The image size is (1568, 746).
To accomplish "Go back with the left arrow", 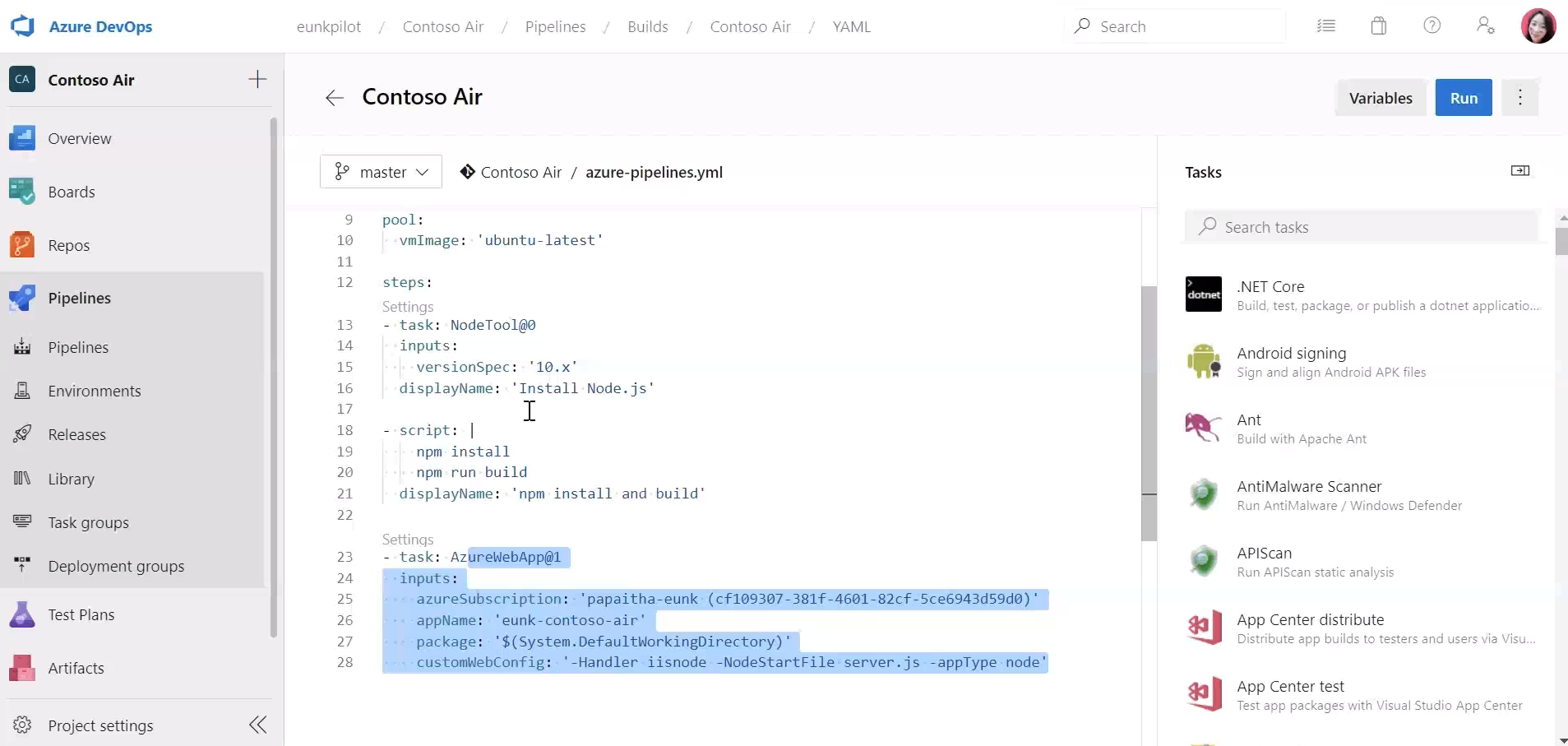I will pos(334,98).
